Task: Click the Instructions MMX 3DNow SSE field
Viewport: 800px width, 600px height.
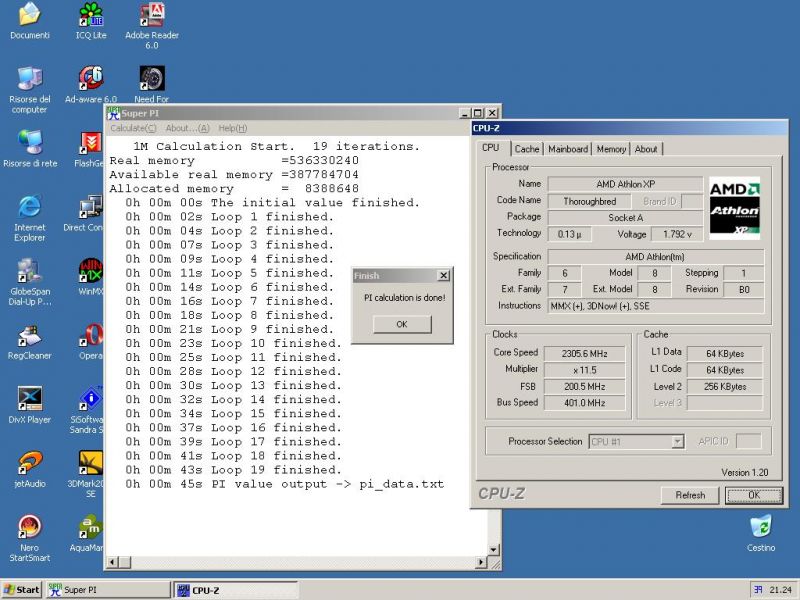Action: (x=656, y=306)
